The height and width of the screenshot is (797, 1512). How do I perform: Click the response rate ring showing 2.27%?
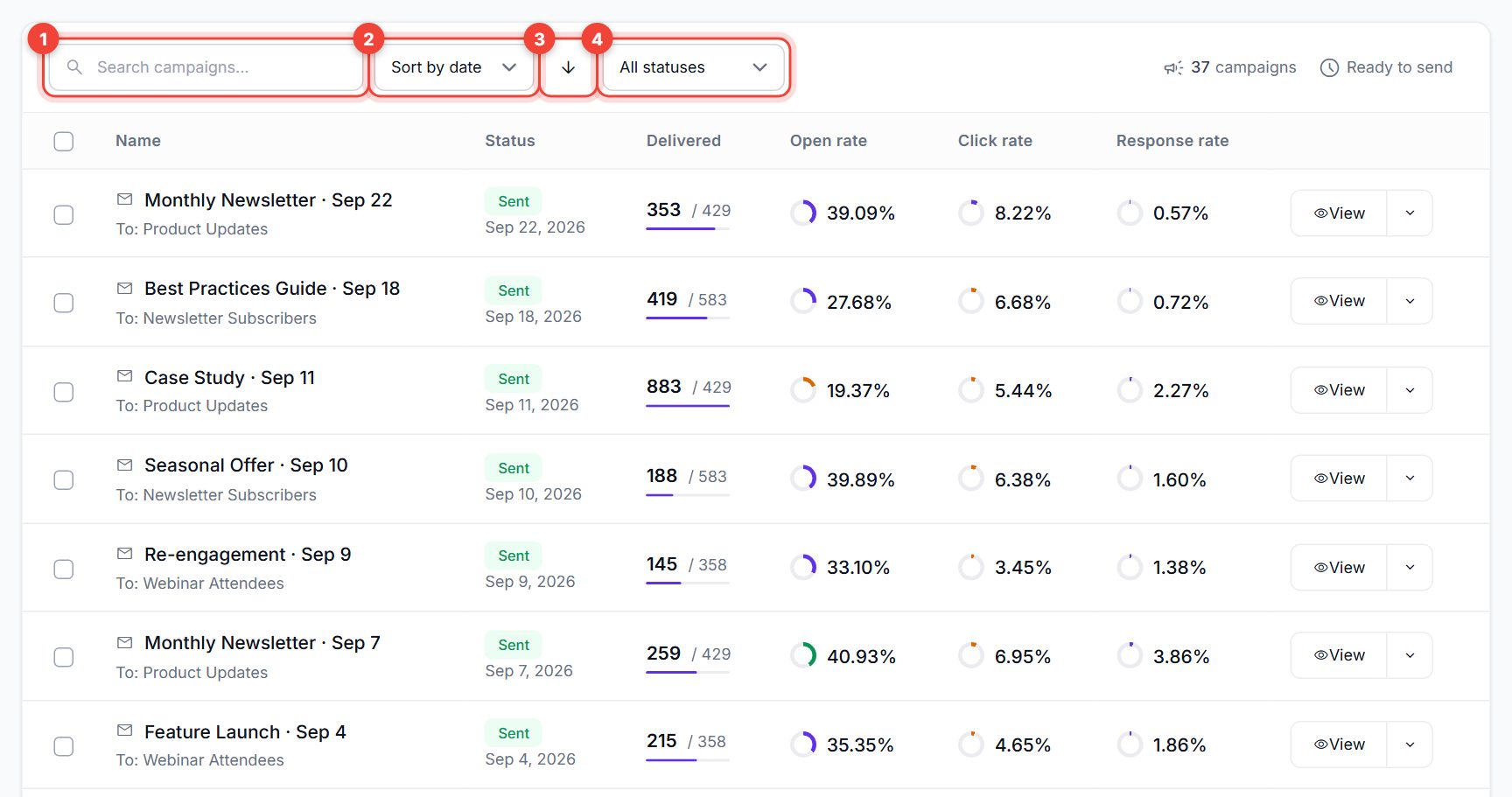pyautogui.click(x=1130, y=390)
